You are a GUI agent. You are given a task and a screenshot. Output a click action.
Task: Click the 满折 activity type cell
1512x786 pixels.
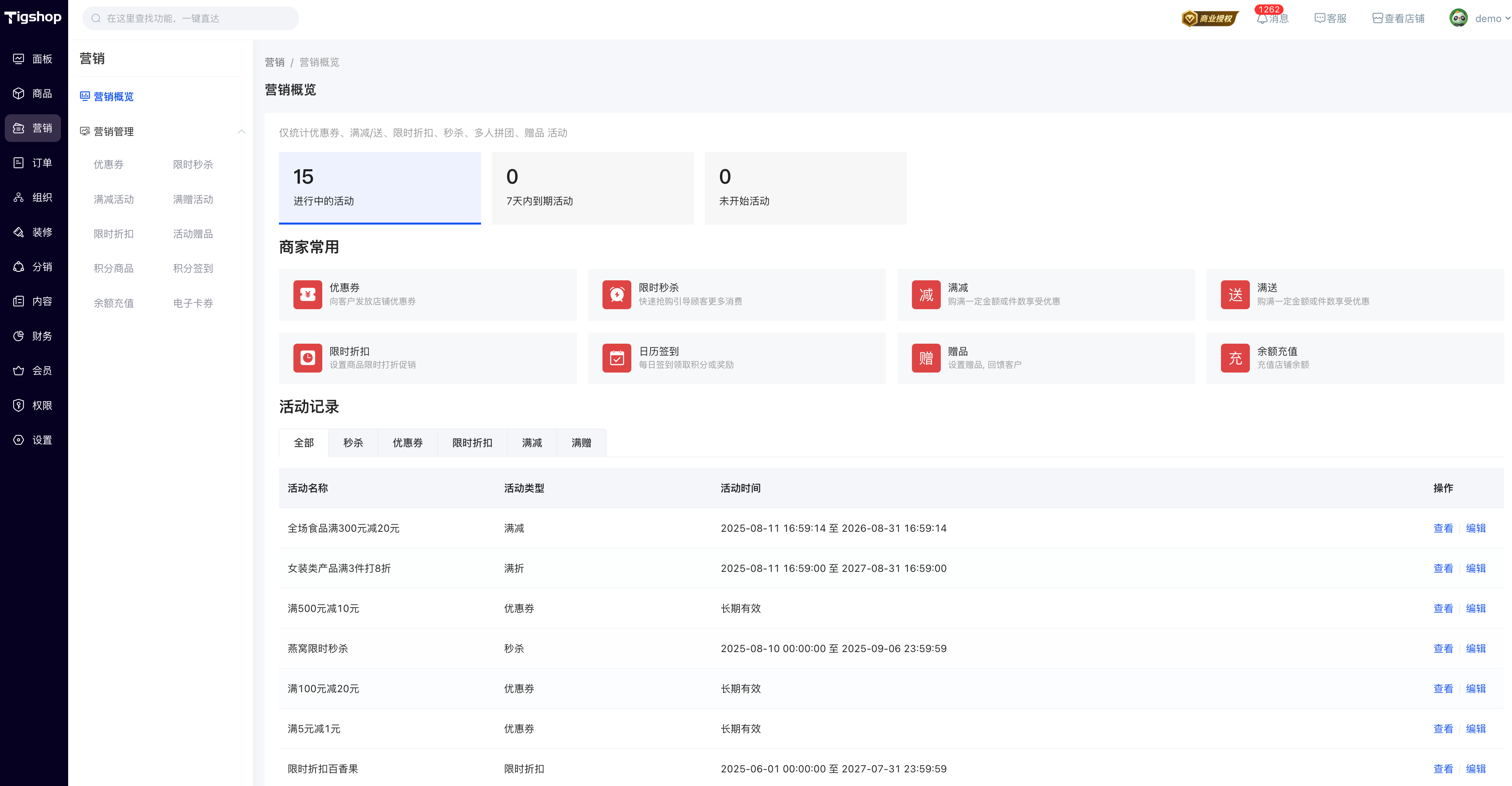click(x=514, y=568)
